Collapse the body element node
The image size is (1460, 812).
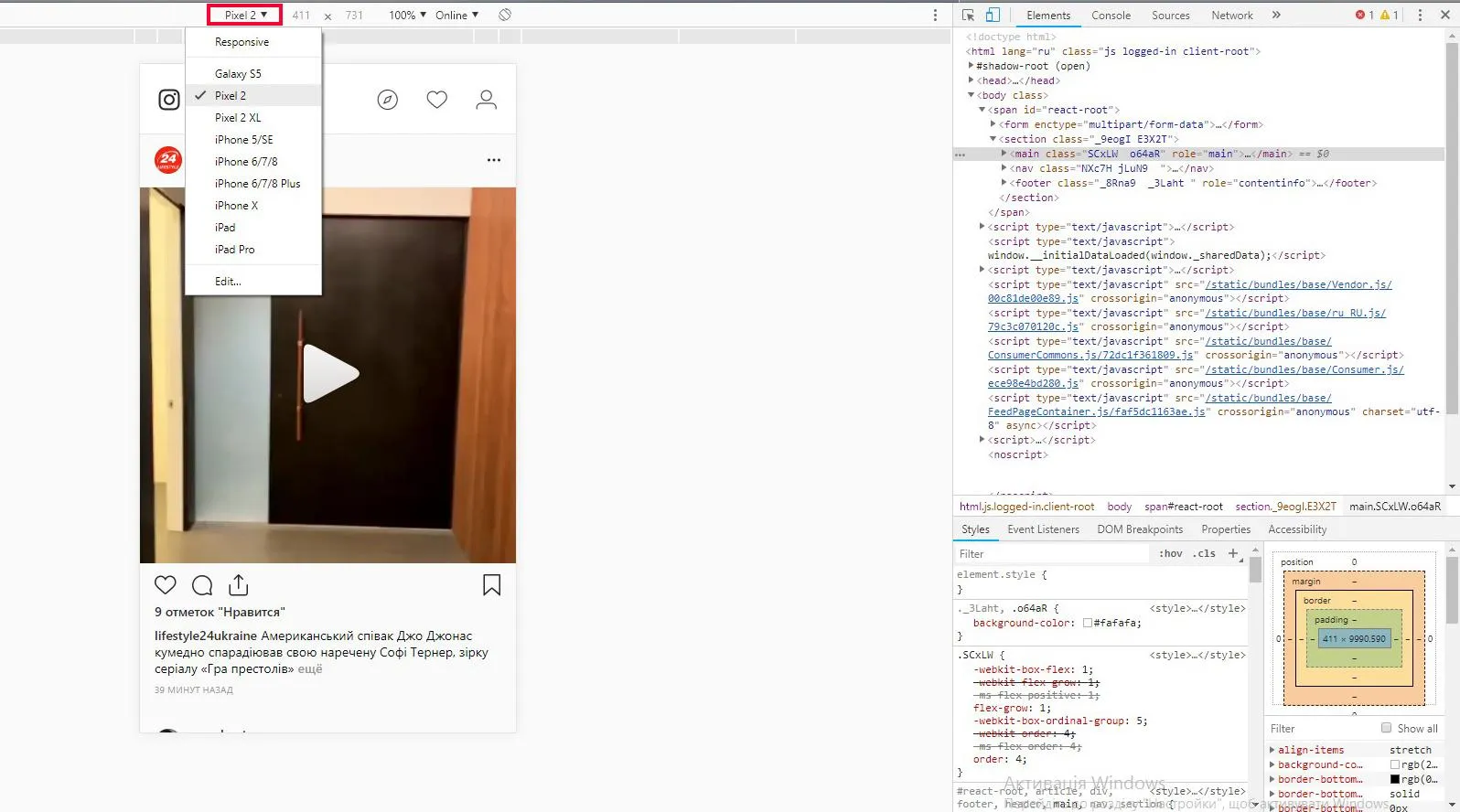point(972,95)
